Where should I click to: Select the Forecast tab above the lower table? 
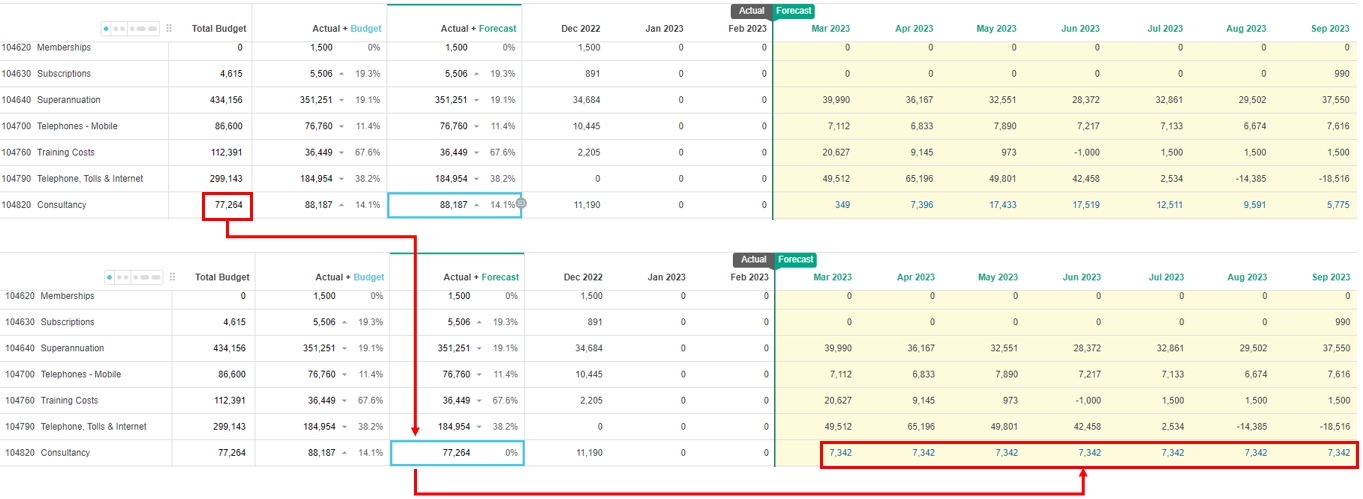pyautogui.click(x=796, y=259)
